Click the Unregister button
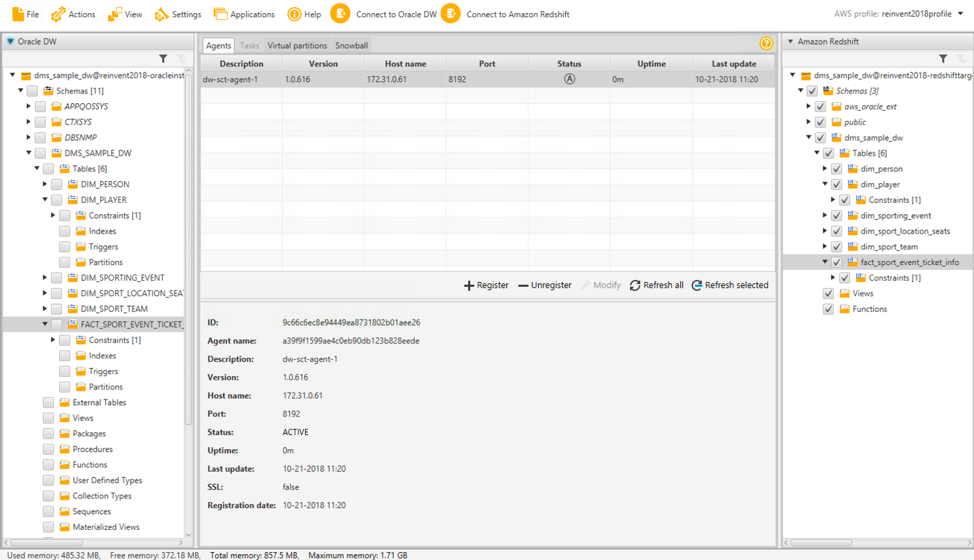 pyautogui.click(x=545, y=285)
